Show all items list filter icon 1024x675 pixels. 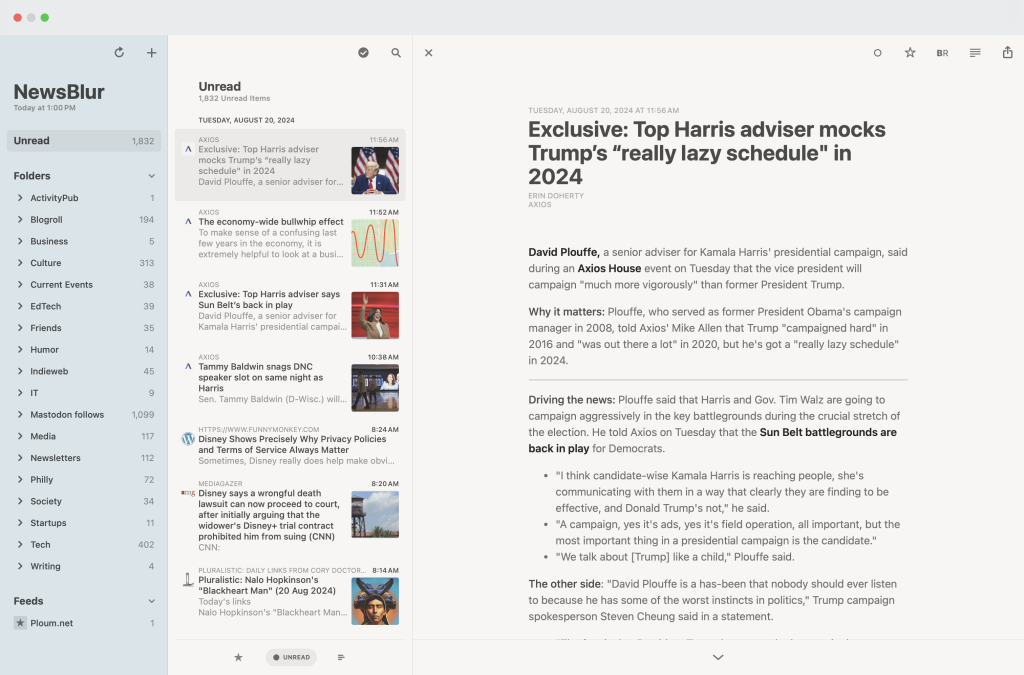coord(341,657)
